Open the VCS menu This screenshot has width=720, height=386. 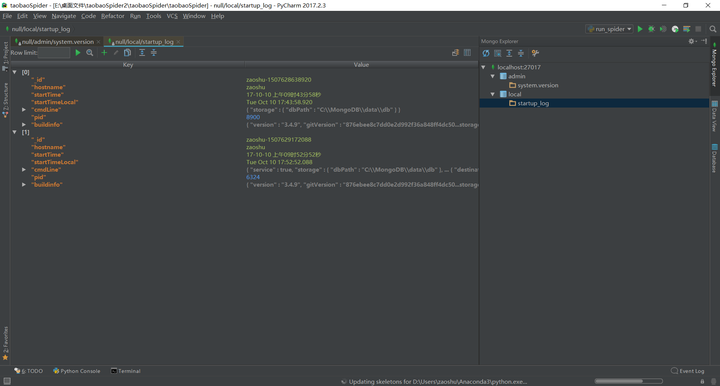click(x=172, y=16)
